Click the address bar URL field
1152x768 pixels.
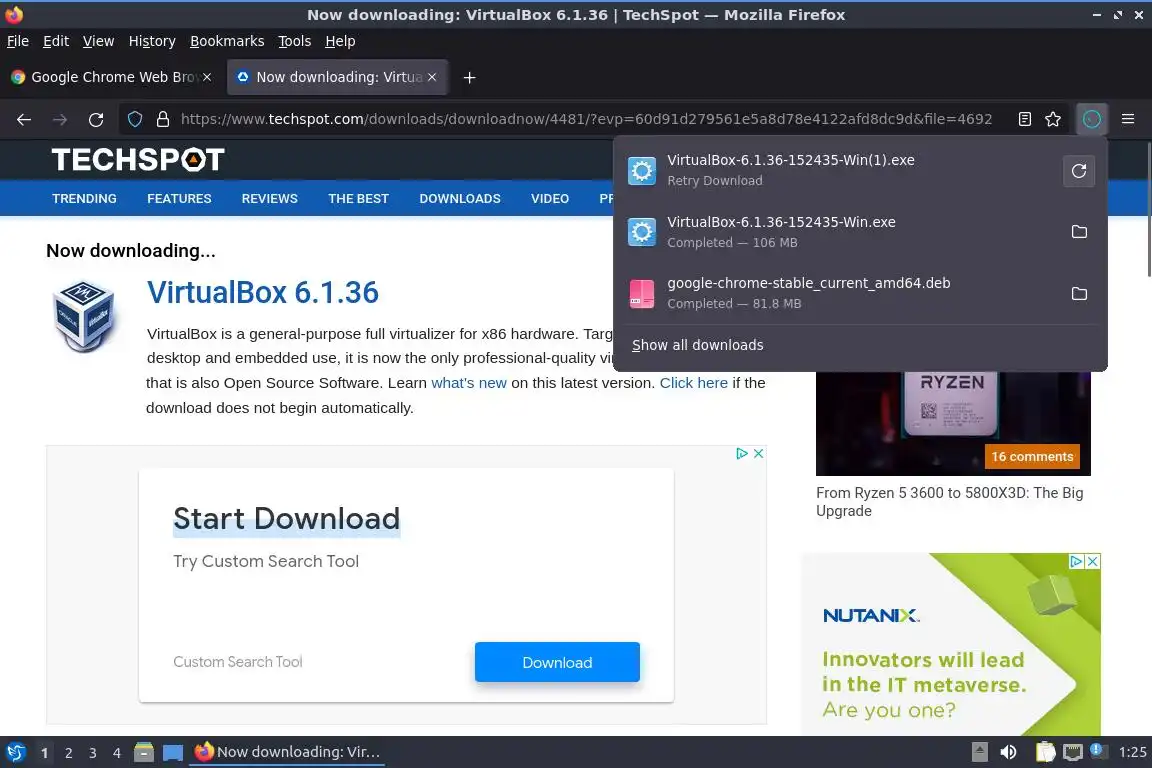tap(586, 119)
